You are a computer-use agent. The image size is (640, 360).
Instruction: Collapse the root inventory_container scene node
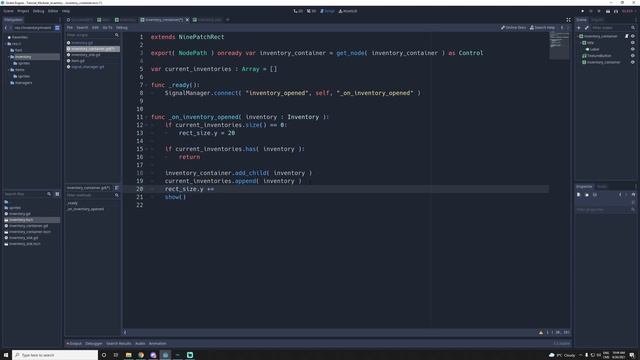click(x=578, y=36)
